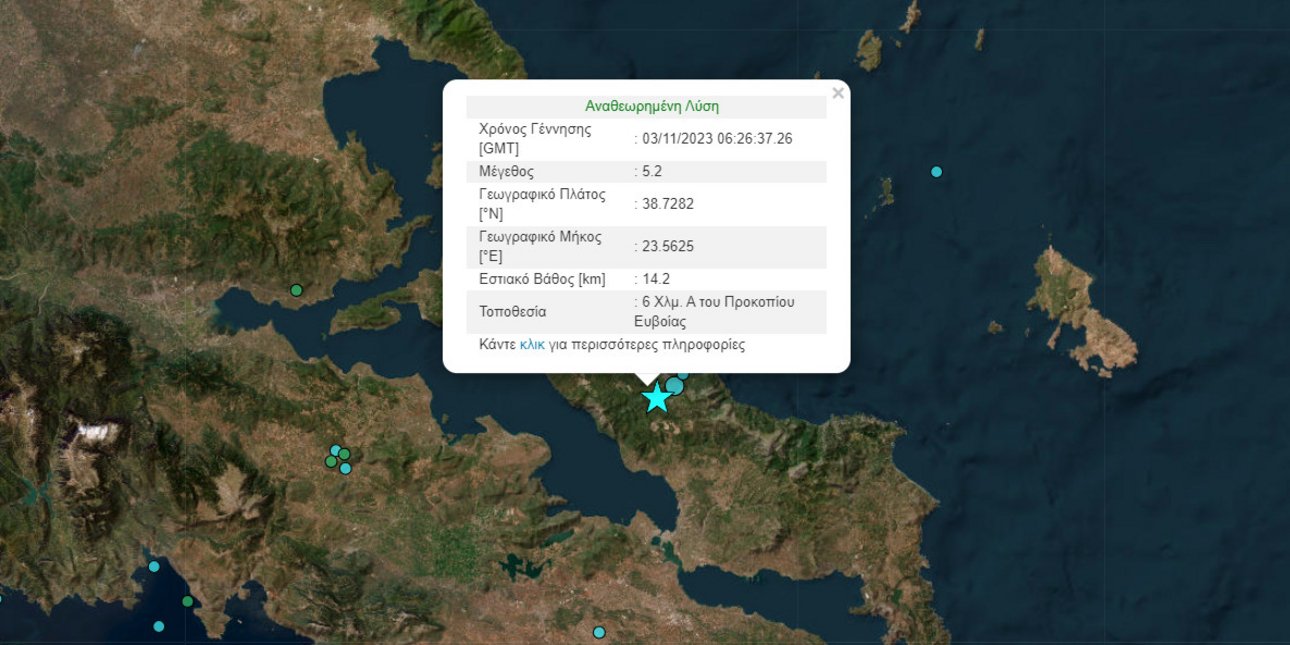Click the earthquake dot at the bottom center coast
1290x645 pixels.
click(598, 632)
